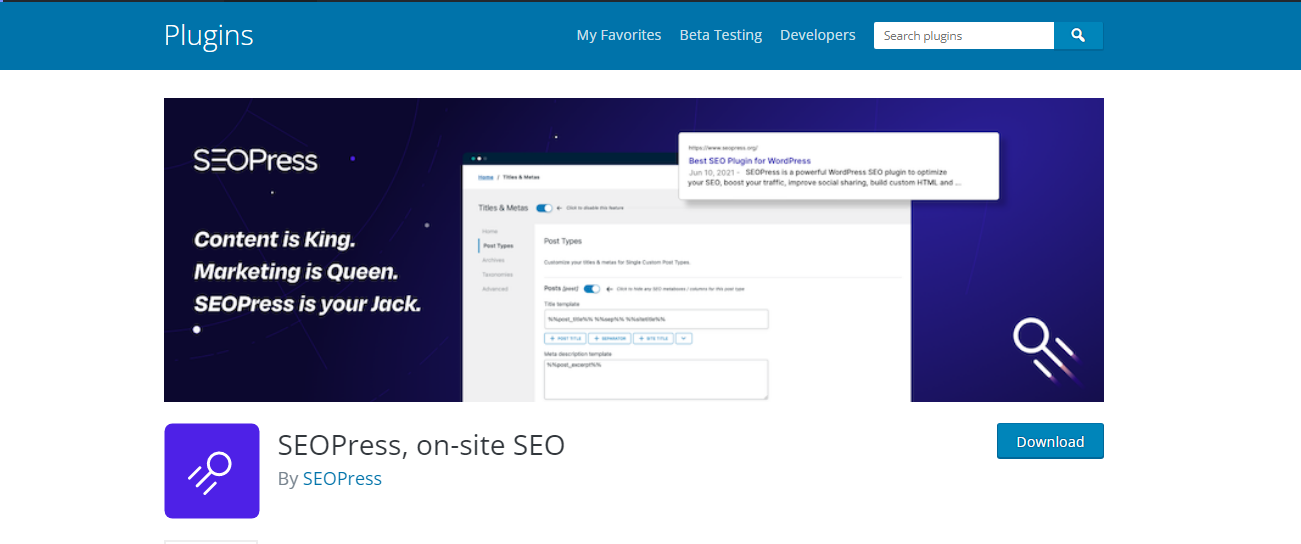
Task: Click the Plugins header title
Action: click(x=209, y=35)
